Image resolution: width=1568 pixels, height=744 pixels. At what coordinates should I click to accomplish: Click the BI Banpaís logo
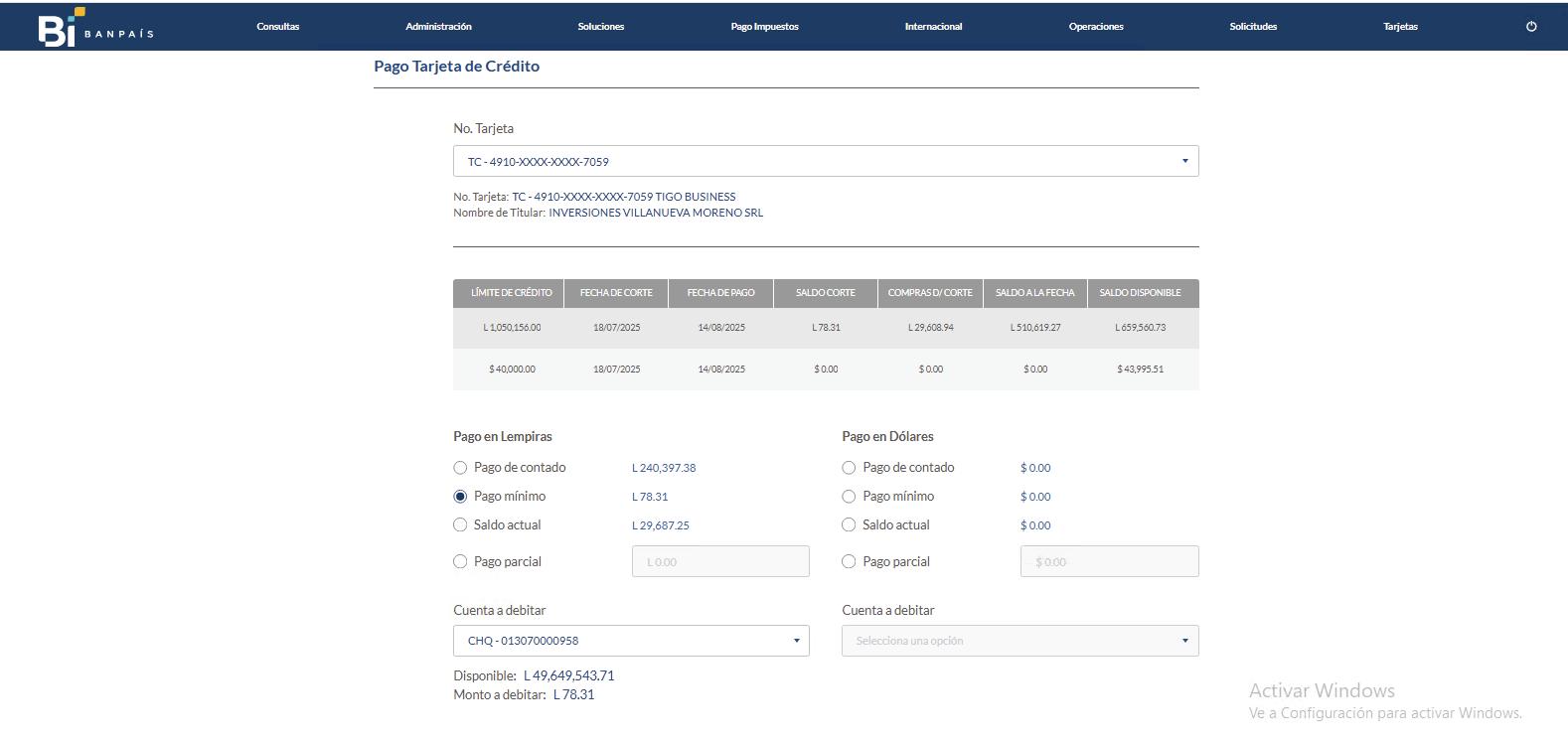96,27
